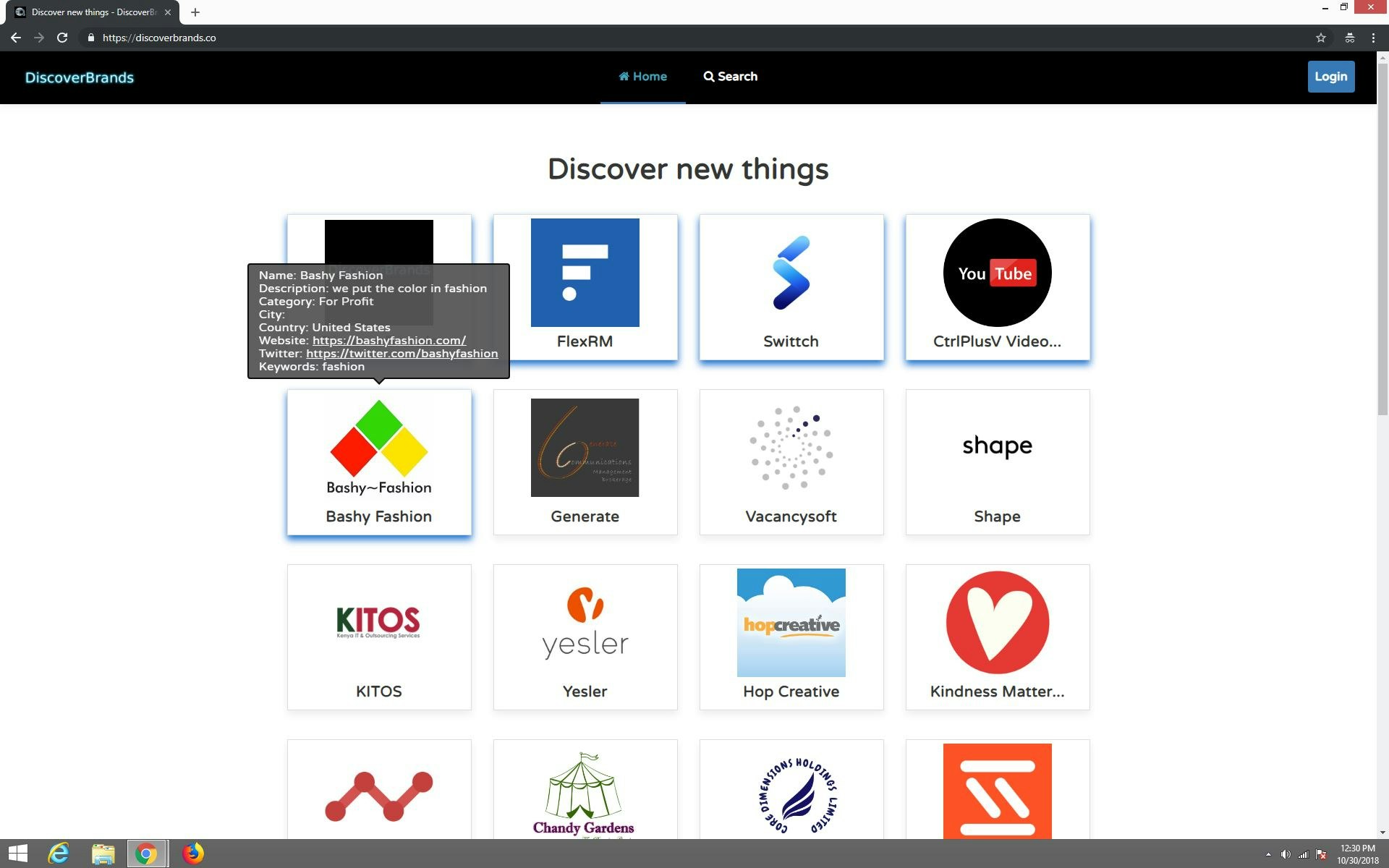This screenshot has height=868, width=1389.
Task: Bookmark this page with the star icon
Action: (x=1320, y=38)
